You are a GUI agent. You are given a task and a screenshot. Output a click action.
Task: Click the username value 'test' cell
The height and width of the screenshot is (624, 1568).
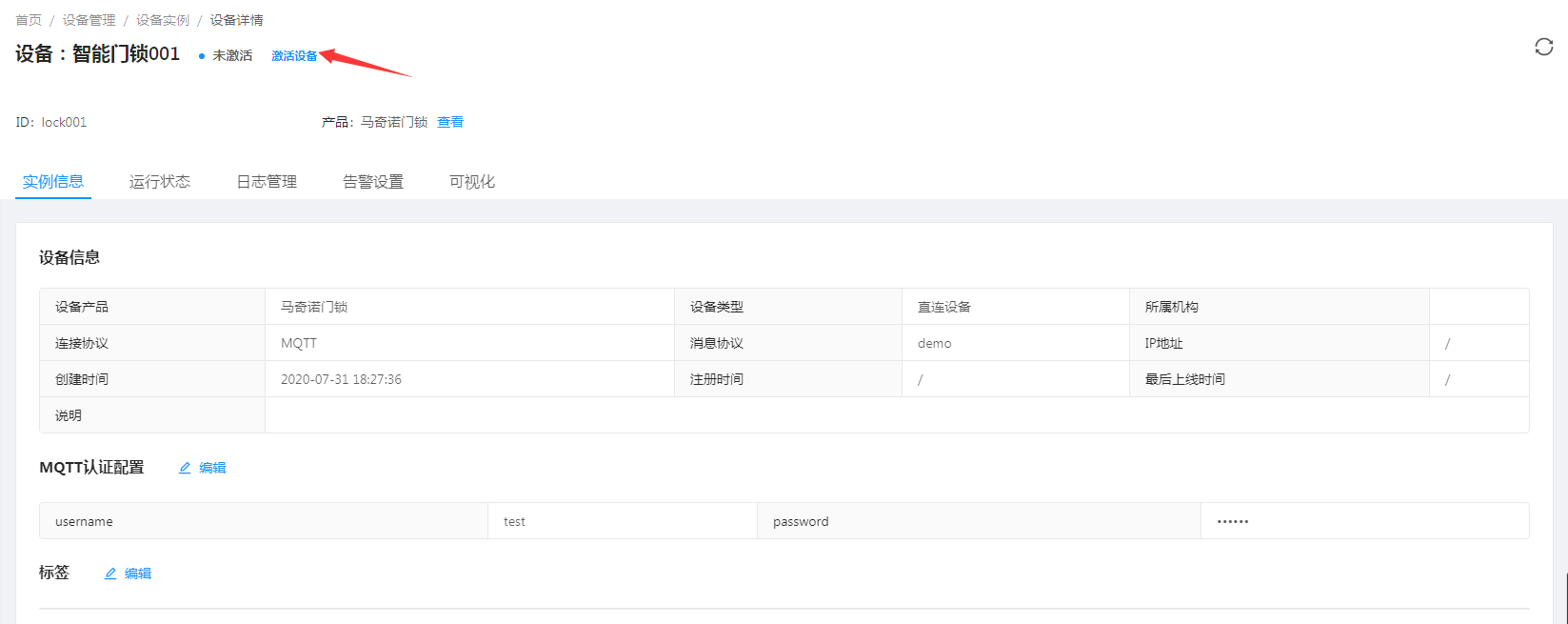[x=514, y=522]
